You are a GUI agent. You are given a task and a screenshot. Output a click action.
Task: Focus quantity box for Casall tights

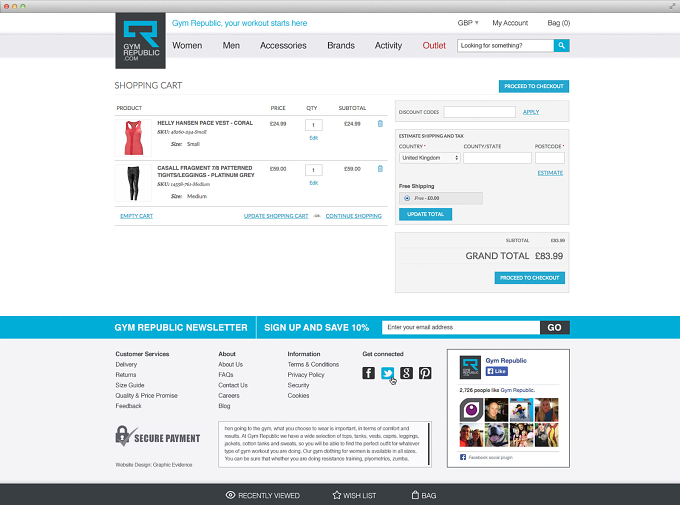pos(314,170)
